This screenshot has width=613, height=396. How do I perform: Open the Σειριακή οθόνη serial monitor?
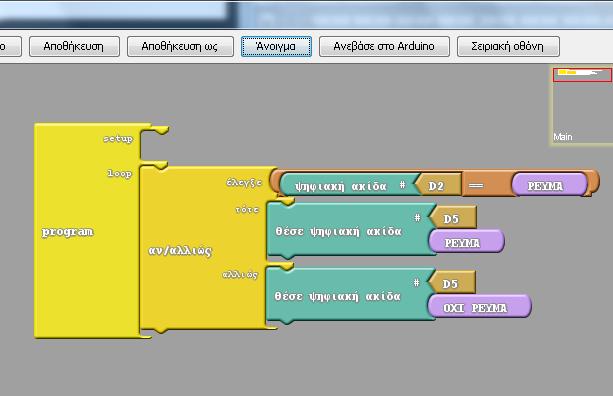tap(508, 47)
